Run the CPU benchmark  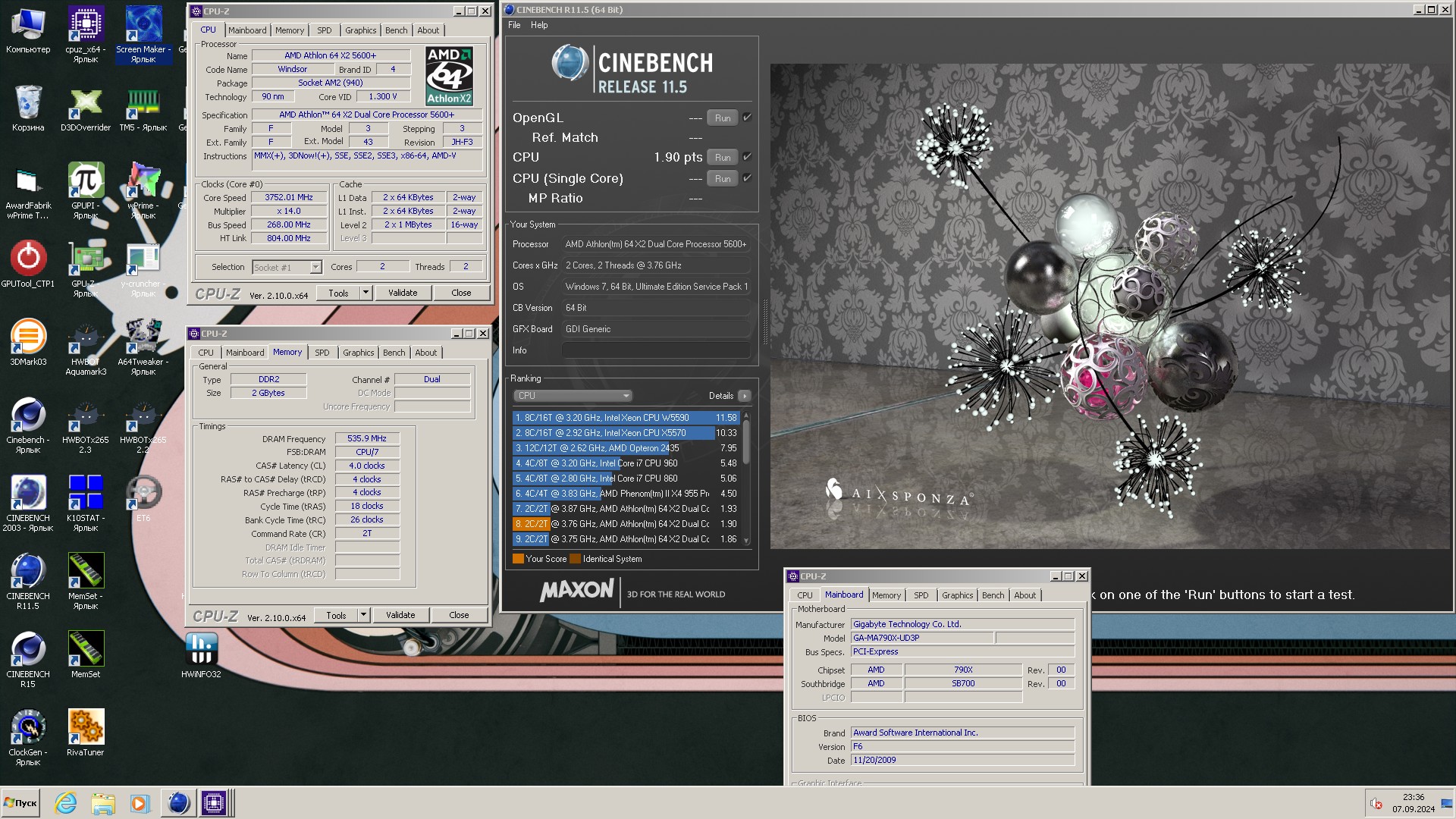coord(723,157)
